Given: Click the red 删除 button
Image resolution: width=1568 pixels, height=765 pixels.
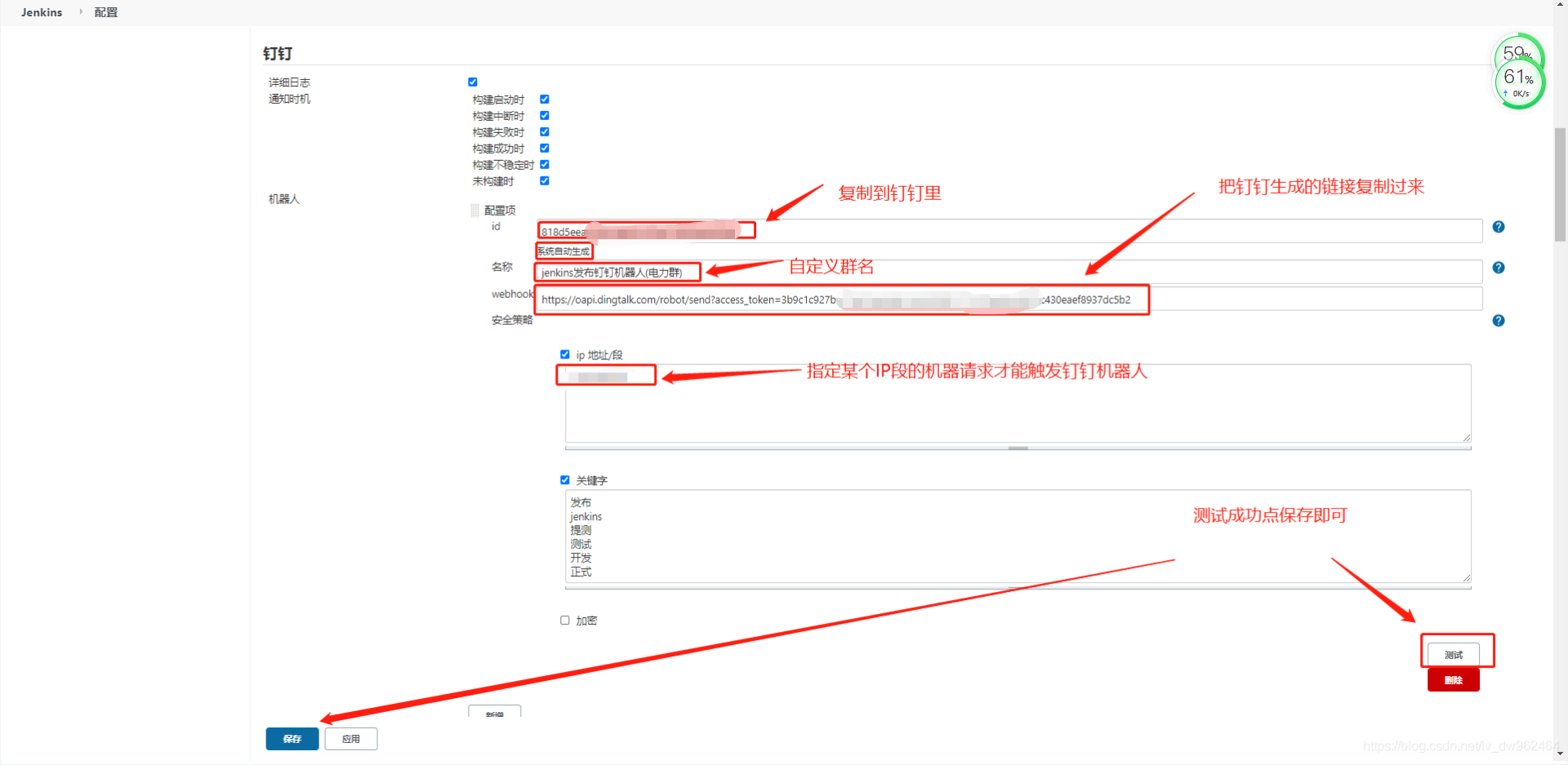Looking at the screenshot, I should point(1454,680).
